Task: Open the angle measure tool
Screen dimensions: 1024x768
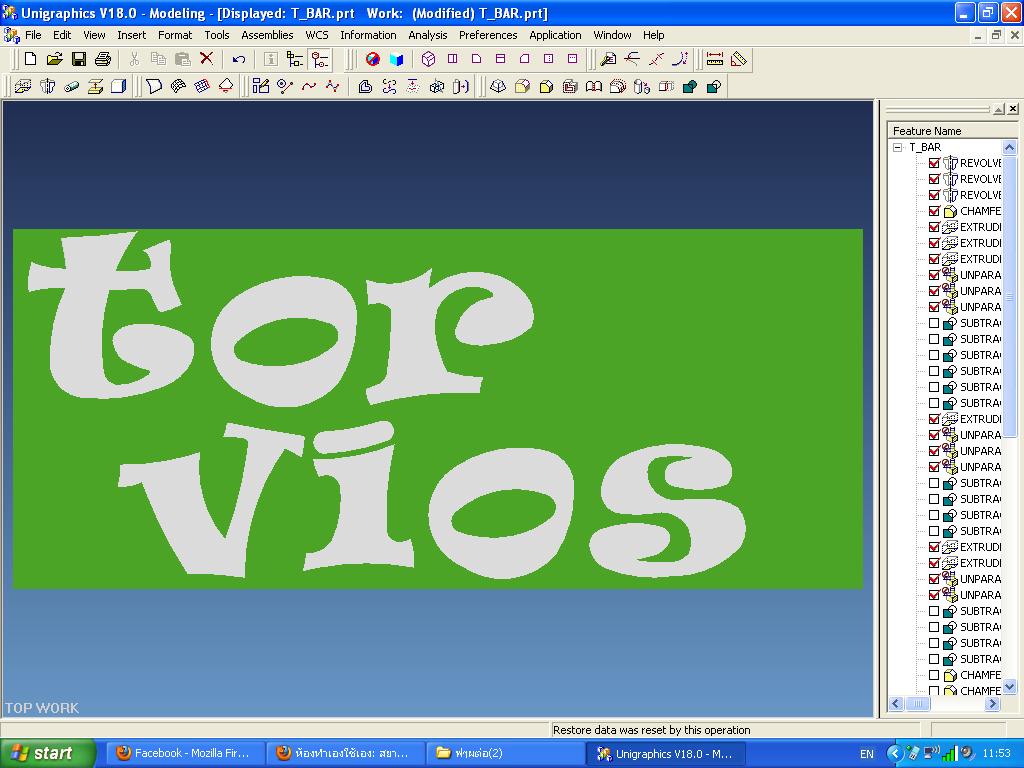Action: 739,59
